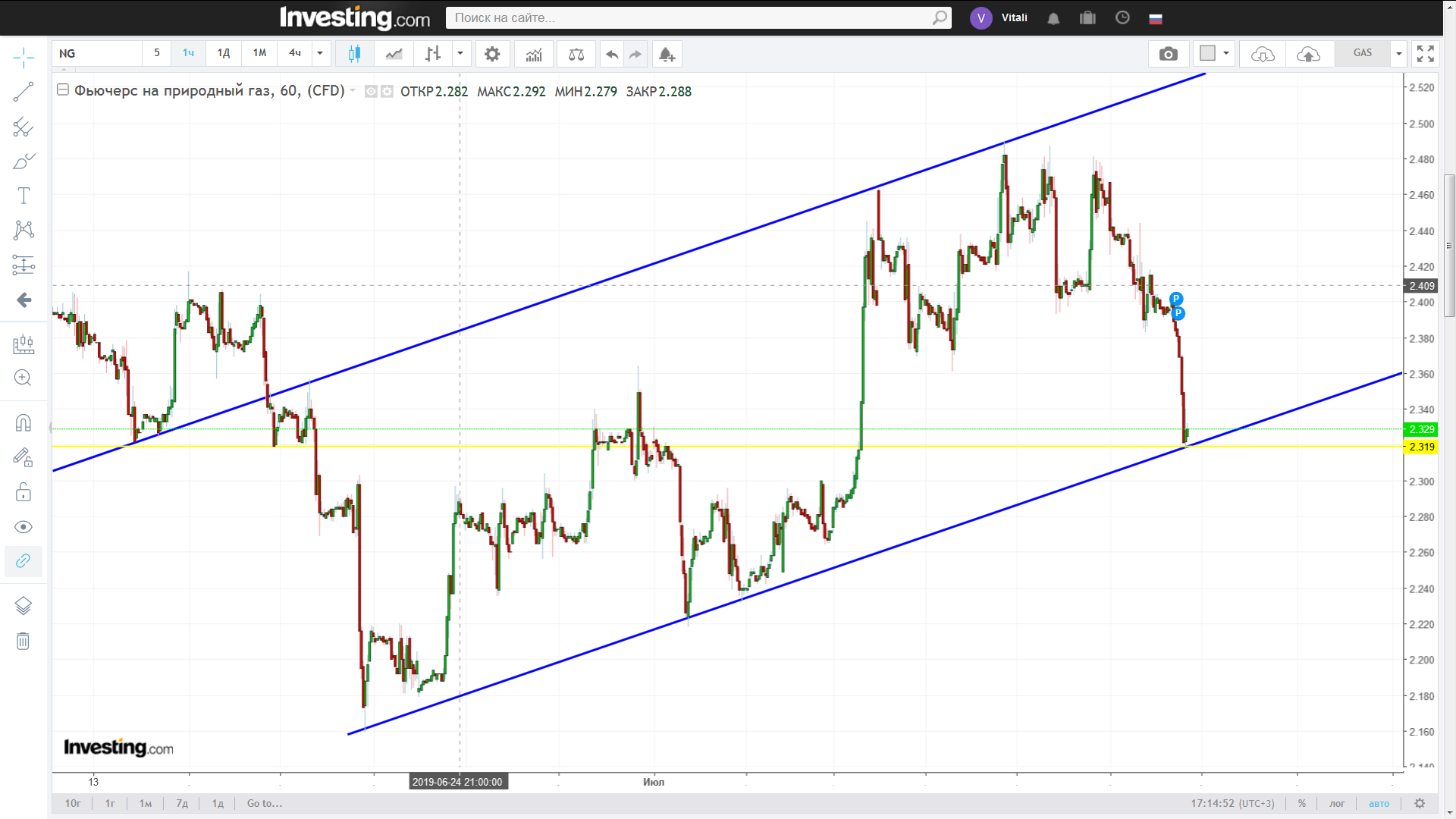Screen dimensions: 1456x819
Task: Expand the time interval dropdown arrow
Action: [x=320, y=53]
